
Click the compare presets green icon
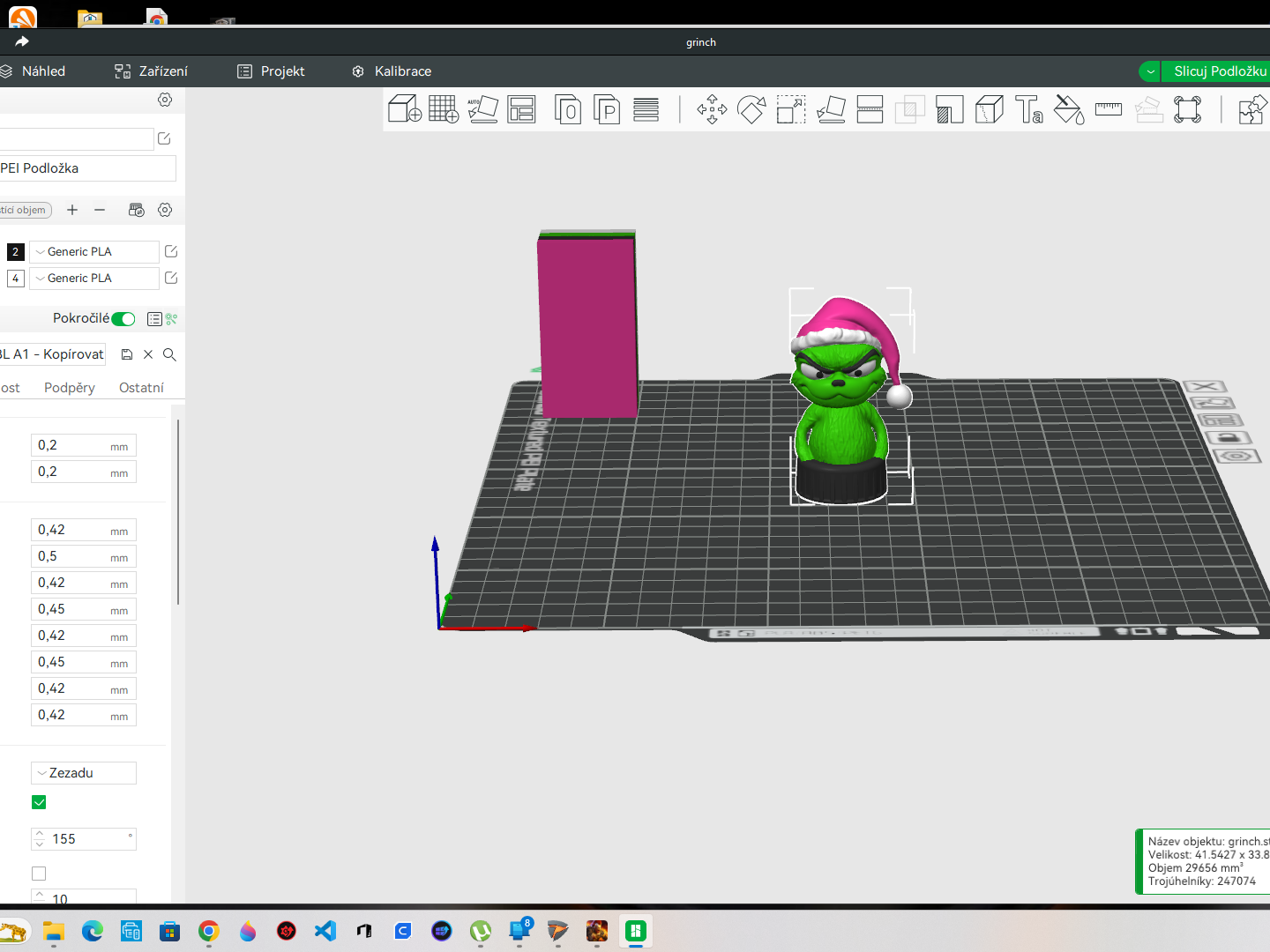[x=172, y=319]
